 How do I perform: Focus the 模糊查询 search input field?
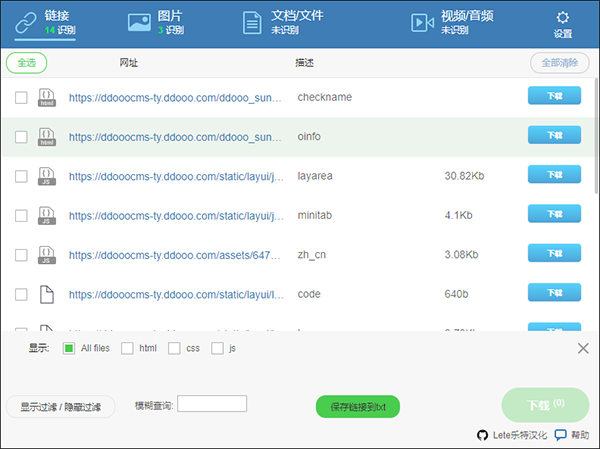(x=212, y=404)
